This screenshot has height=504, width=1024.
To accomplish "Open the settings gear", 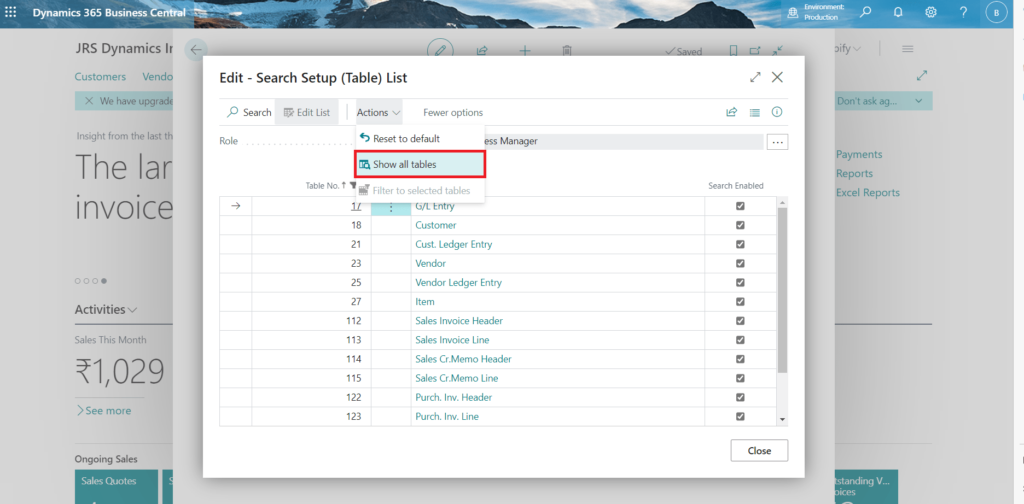I will [x=931, y=12].
